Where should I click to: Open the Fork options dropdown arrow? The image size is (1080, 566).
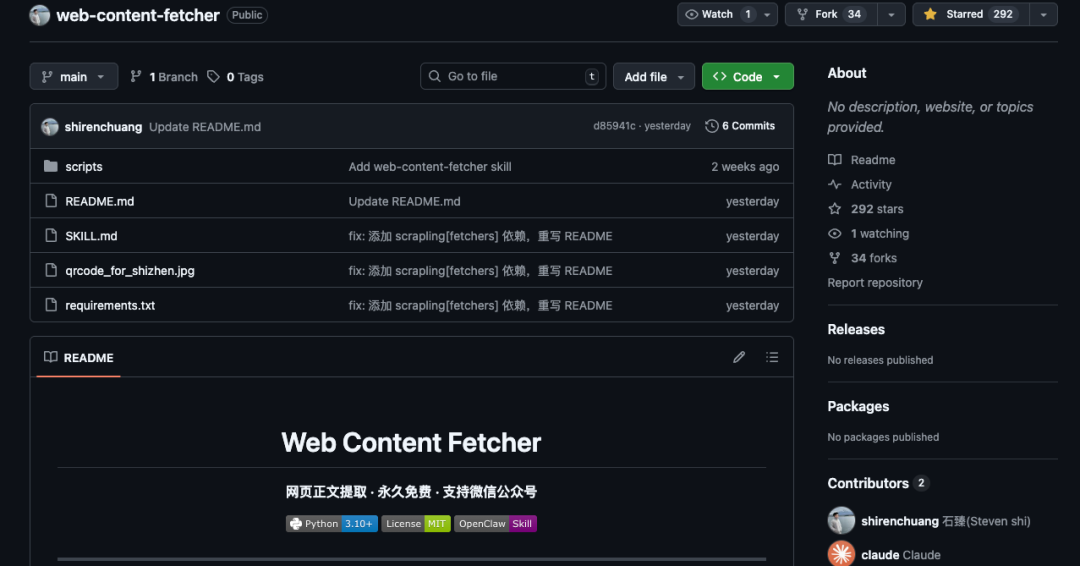tap(892, 15)
